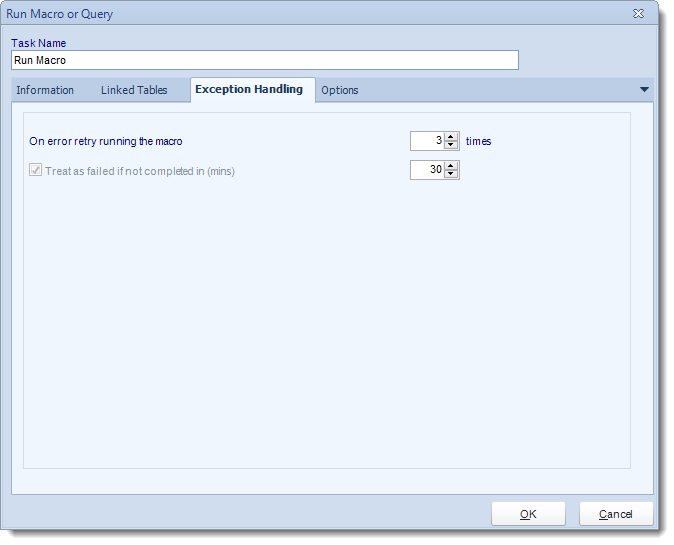This screenshot has width=674, height=545.
Task: Click the 'Task Name' label
Action: coord(39,43)
